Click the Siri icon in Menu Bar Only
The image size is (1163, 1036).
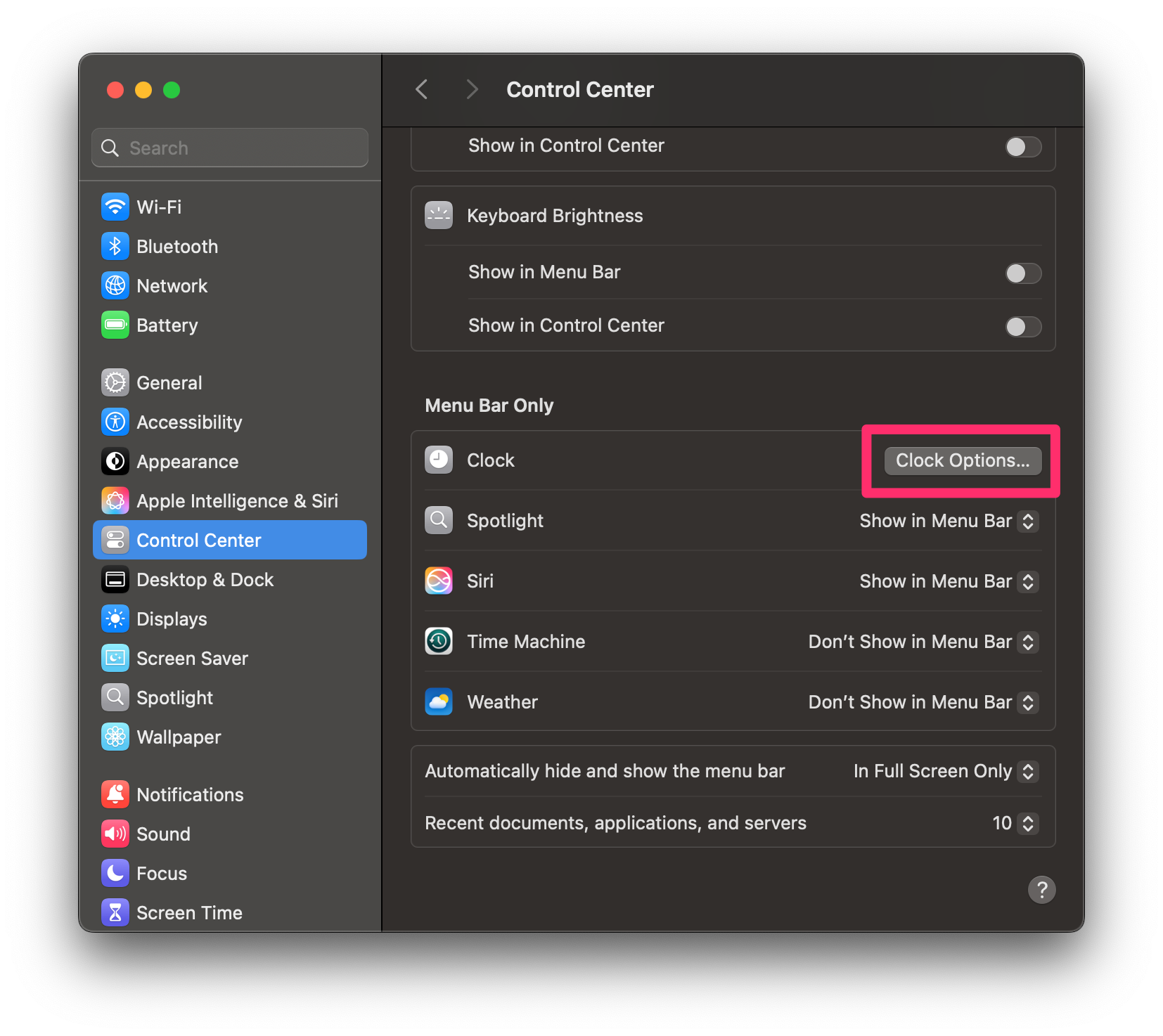(x=439, y=581)
